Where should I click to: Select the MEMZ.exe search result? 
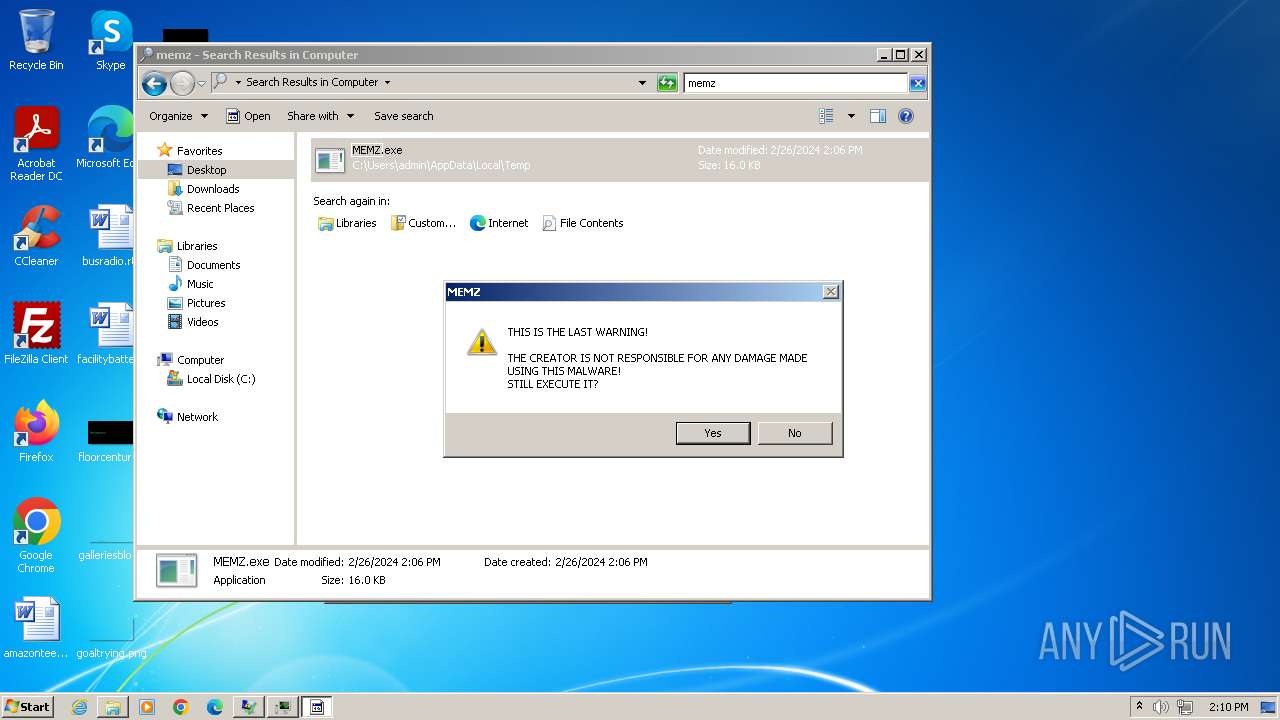pos(620,158)
